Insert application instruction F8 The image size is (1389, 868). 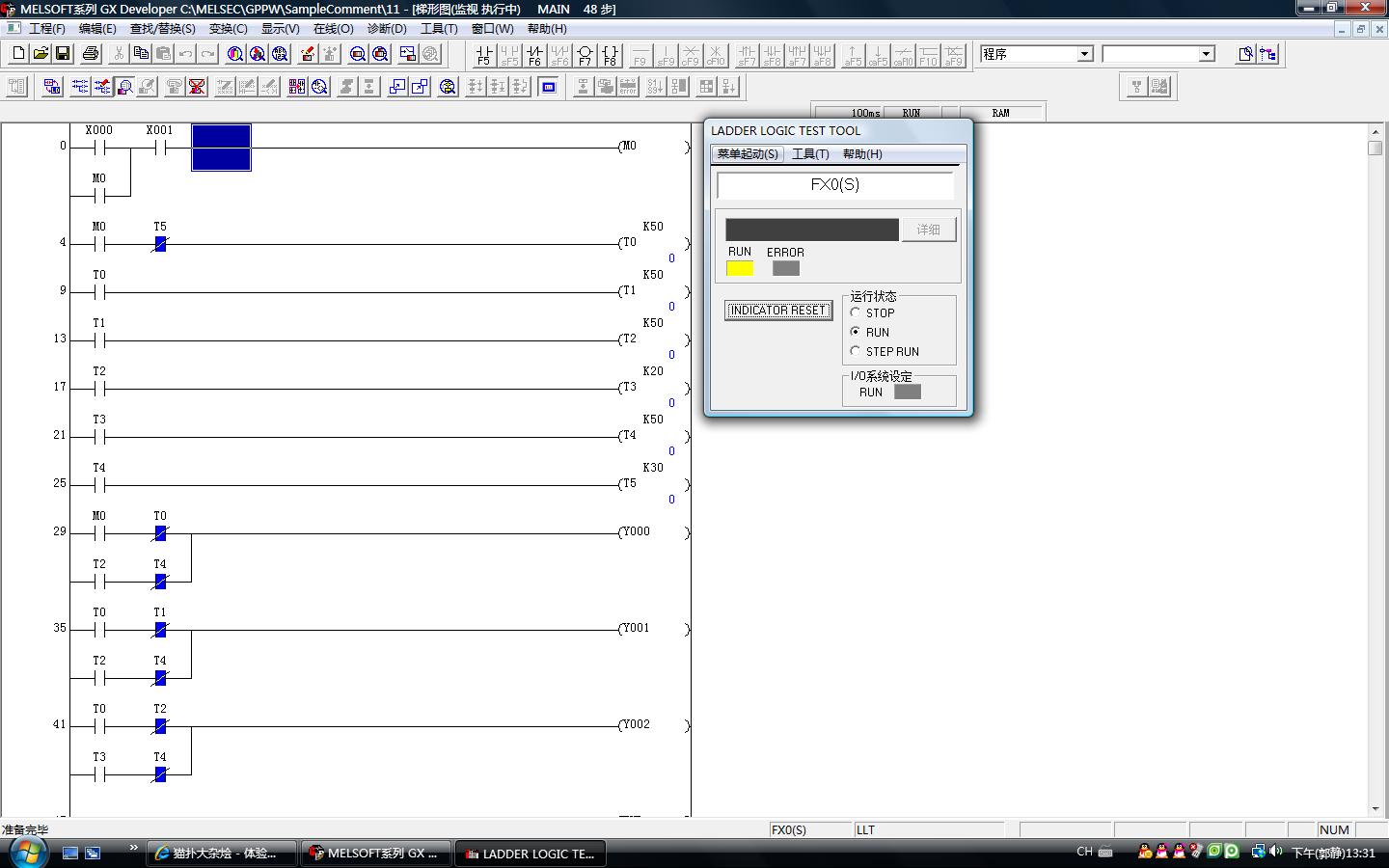tap(610, 55)
